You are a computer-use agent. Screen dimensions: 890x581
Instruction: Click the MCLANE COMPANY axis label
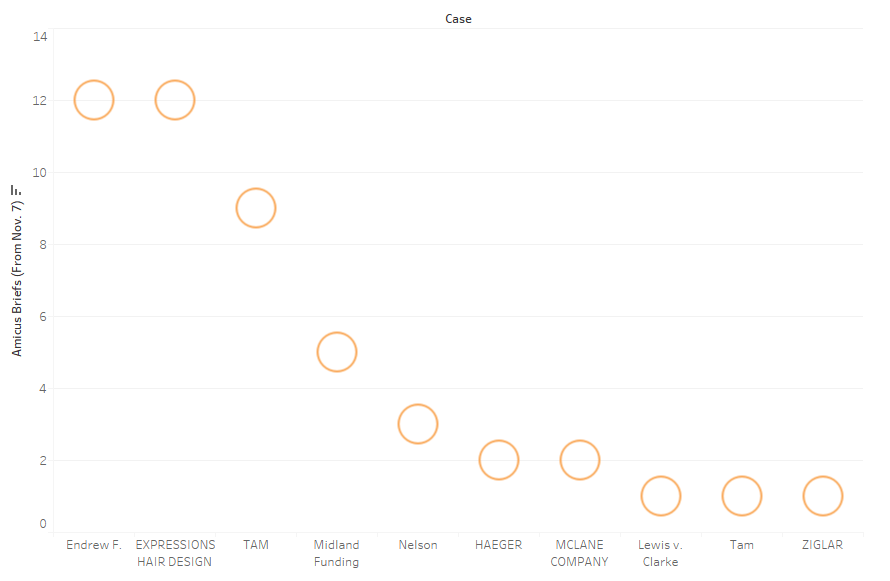579,553
